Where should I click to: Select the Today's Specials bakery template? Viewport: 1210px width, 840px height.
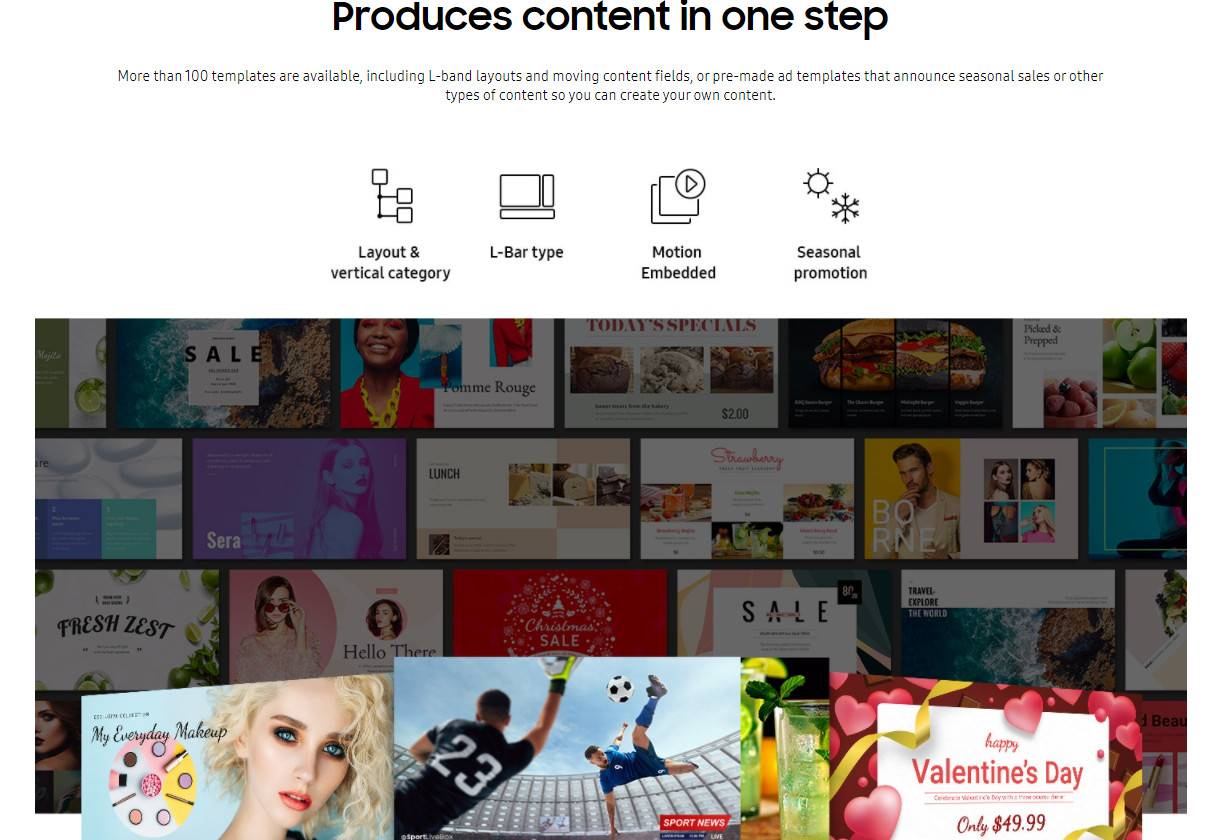click(671, 373)
